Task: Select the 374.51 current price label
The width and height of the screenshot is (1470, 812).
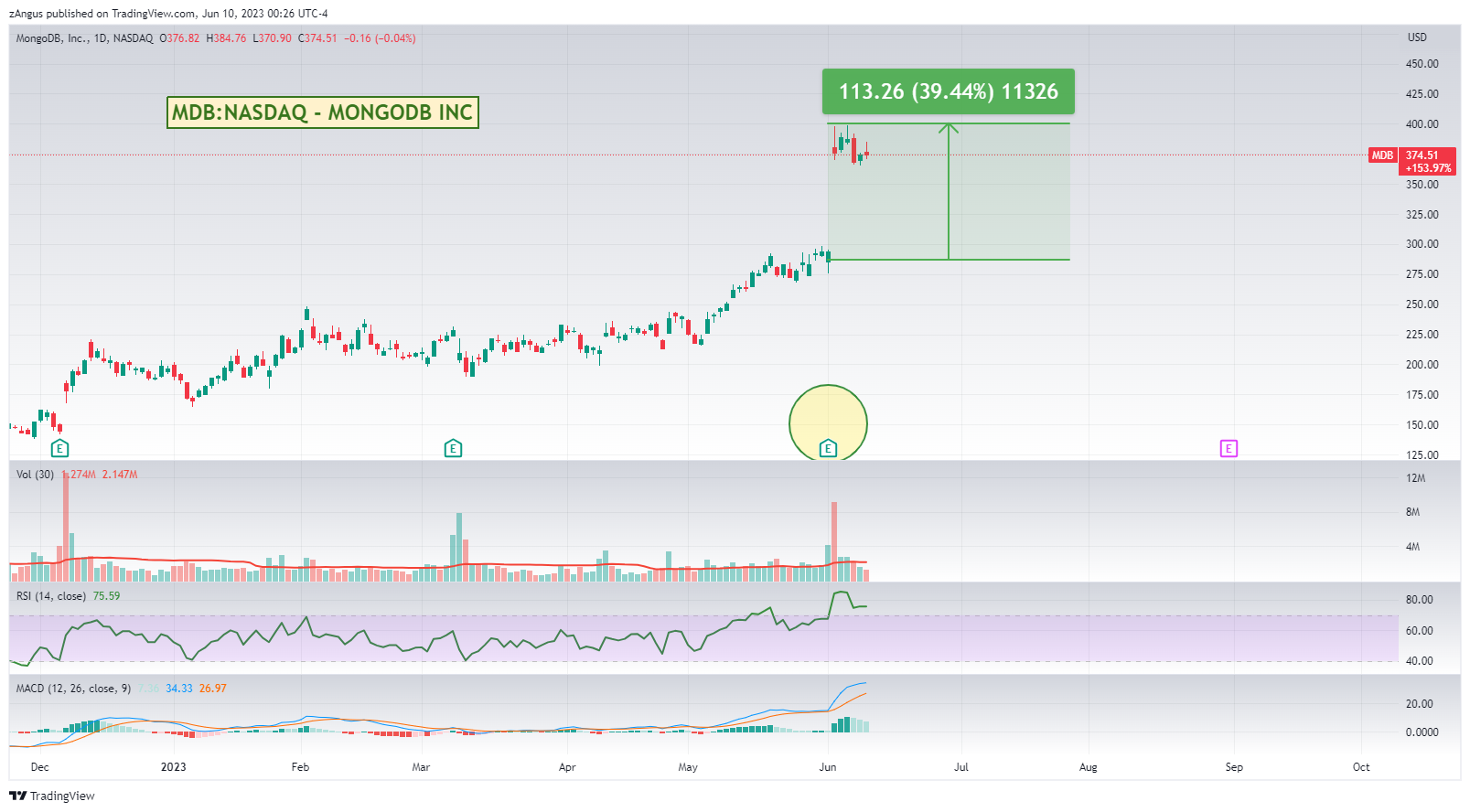Action: pyautogui.click(x=1422, y=155)
